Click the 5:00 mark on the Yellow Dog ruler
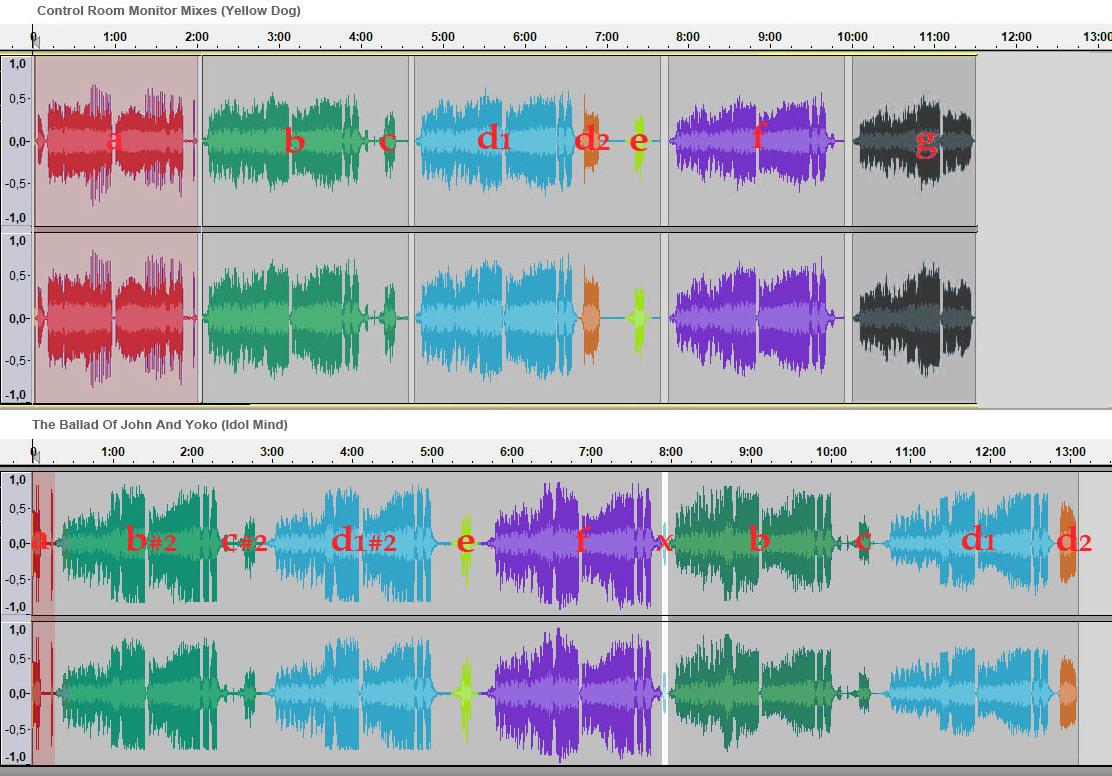 (x=443, y=37)
